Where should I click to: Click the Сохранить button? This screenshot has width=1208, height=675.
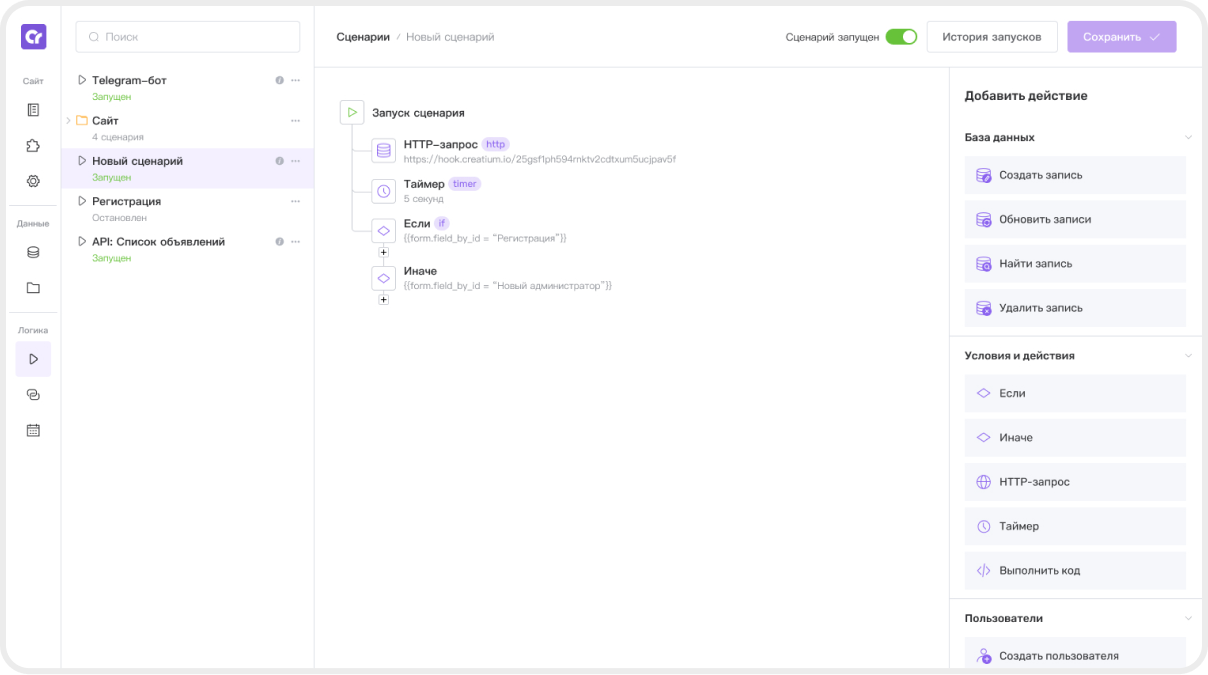coord(1121,37)
